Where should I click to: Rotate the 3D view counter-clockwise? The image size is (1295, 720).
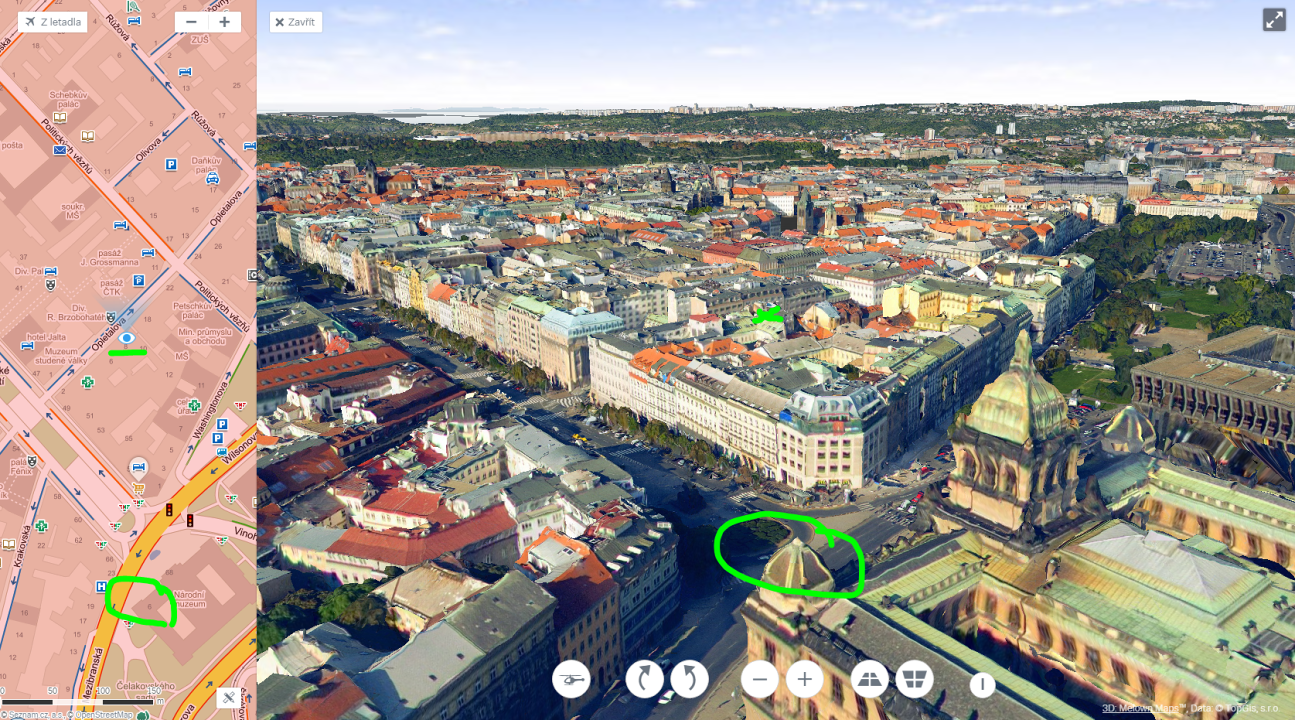pos(689,680)
